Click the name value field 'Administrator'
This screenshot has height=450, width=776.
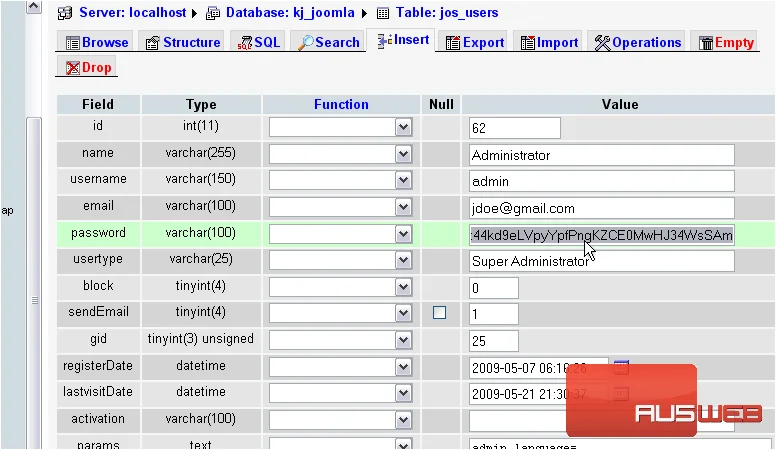602,155
